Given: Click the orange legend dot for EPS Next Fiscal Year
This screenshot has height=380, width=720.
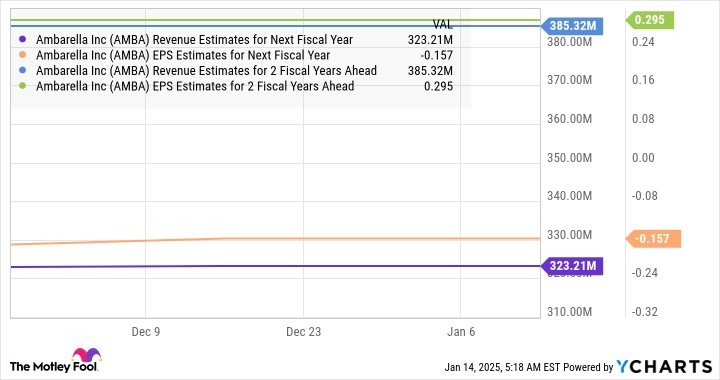Looking at the screenshot, I should 22,55.
